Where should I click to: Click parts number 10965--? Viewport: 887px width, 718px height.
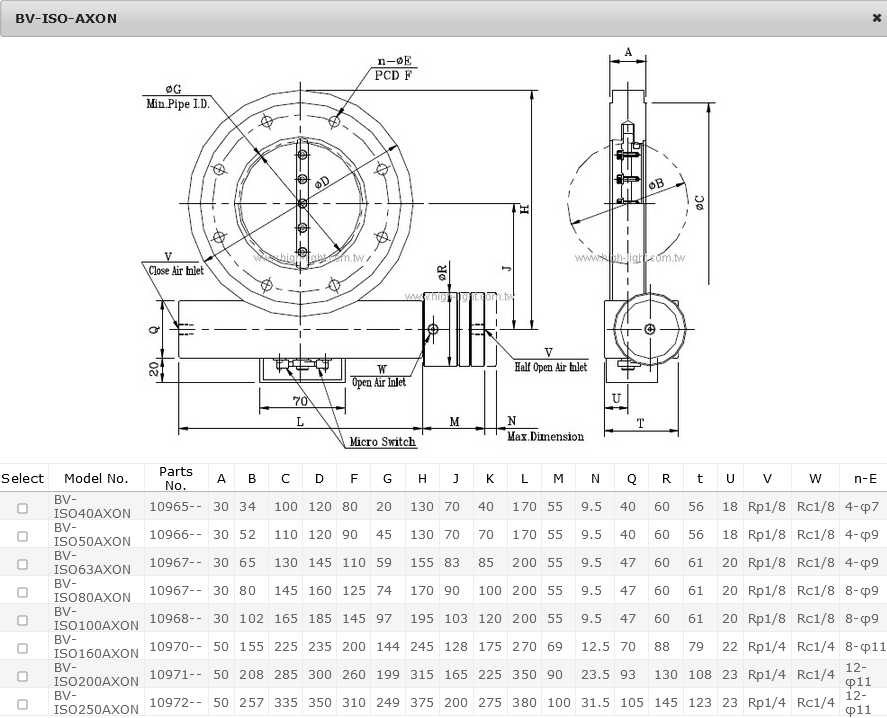click(x=175, y=507)
